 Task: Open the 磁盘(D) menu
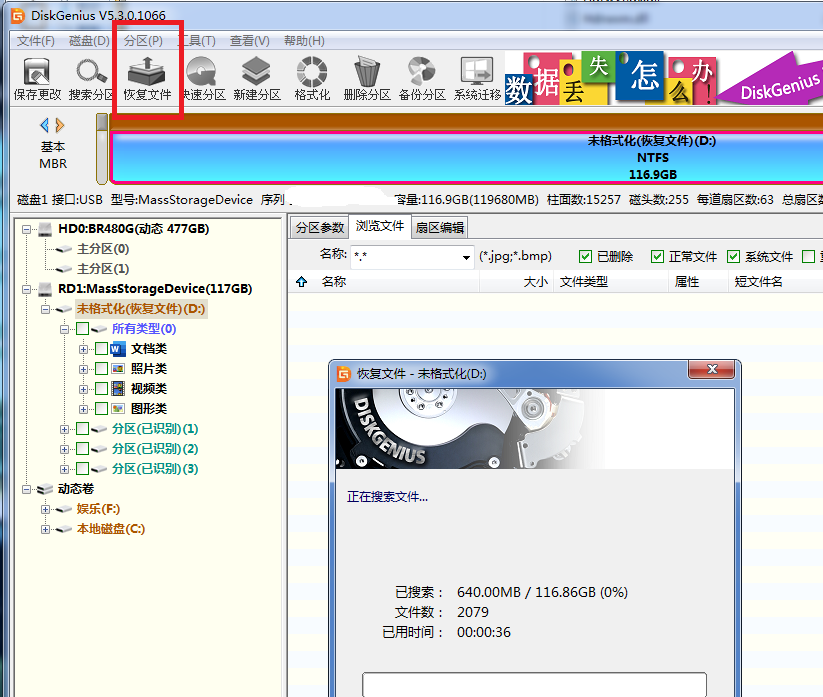click(x=89, y=41)
